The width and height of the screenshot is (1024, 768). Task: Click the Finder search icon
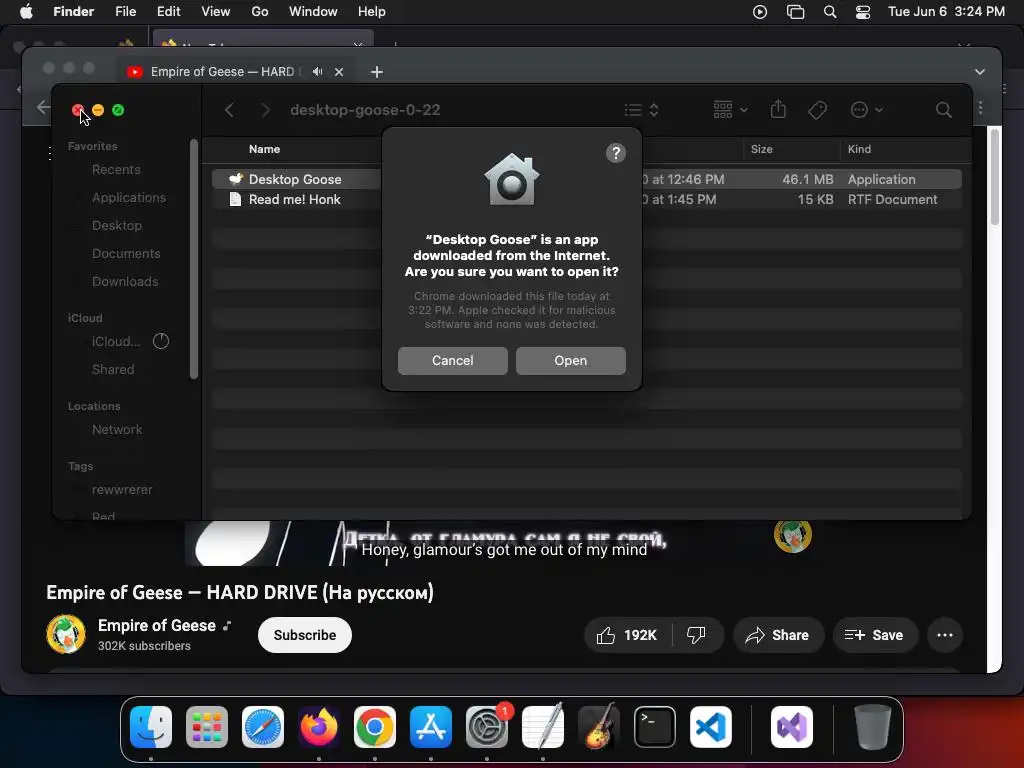tap(943, 110)
